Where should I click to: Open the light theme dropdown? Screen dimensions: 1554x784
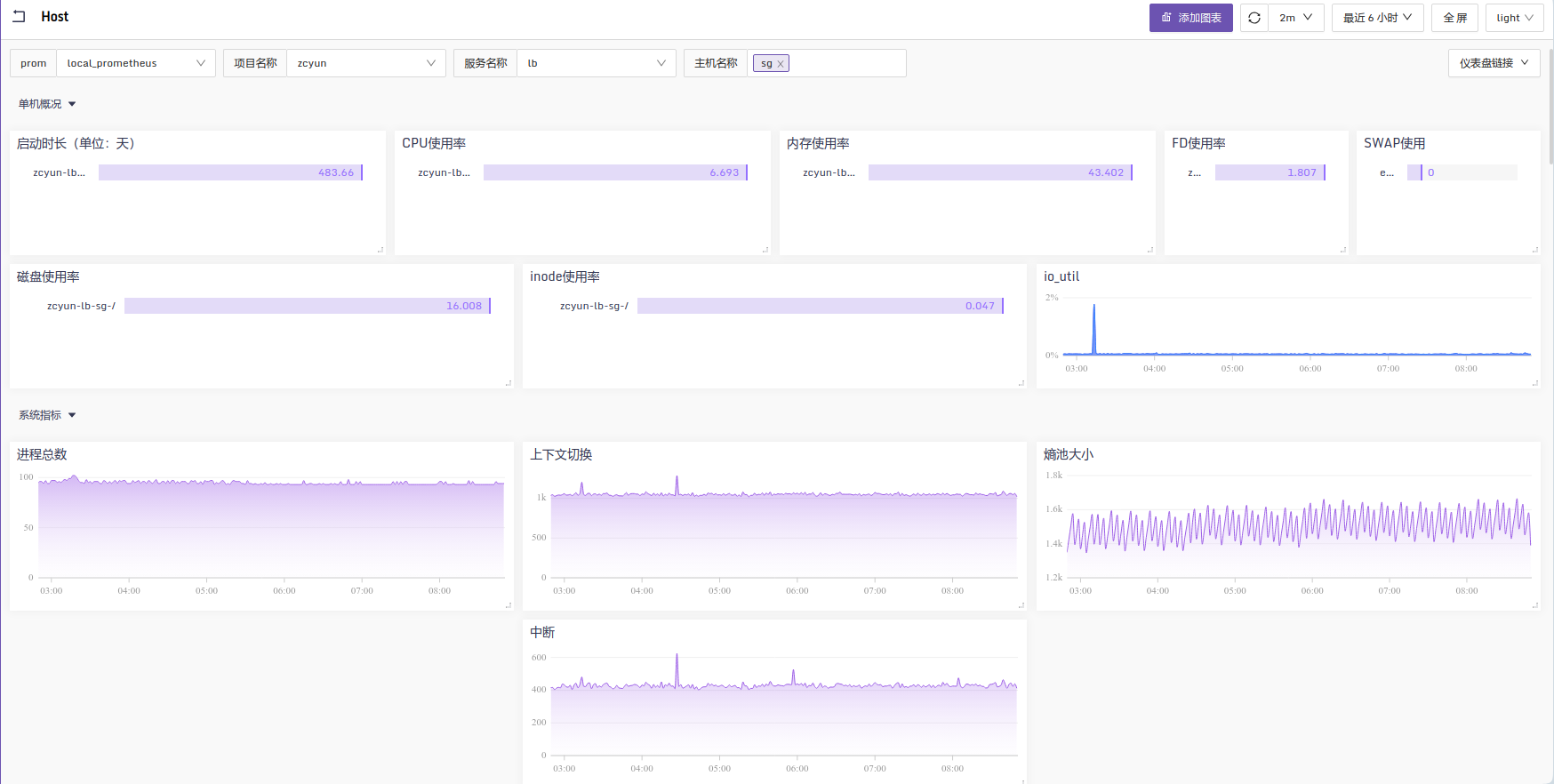[x=1514, y=18]
